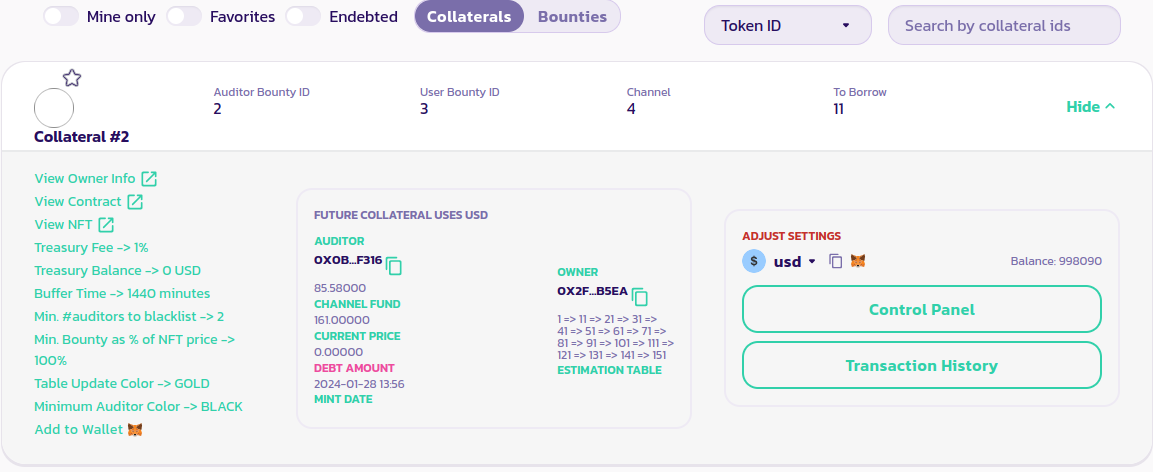The height and width of the screenshot is (472, 1153).
Task: Enable the Favorites filter switch
Action: pos(184,17)
